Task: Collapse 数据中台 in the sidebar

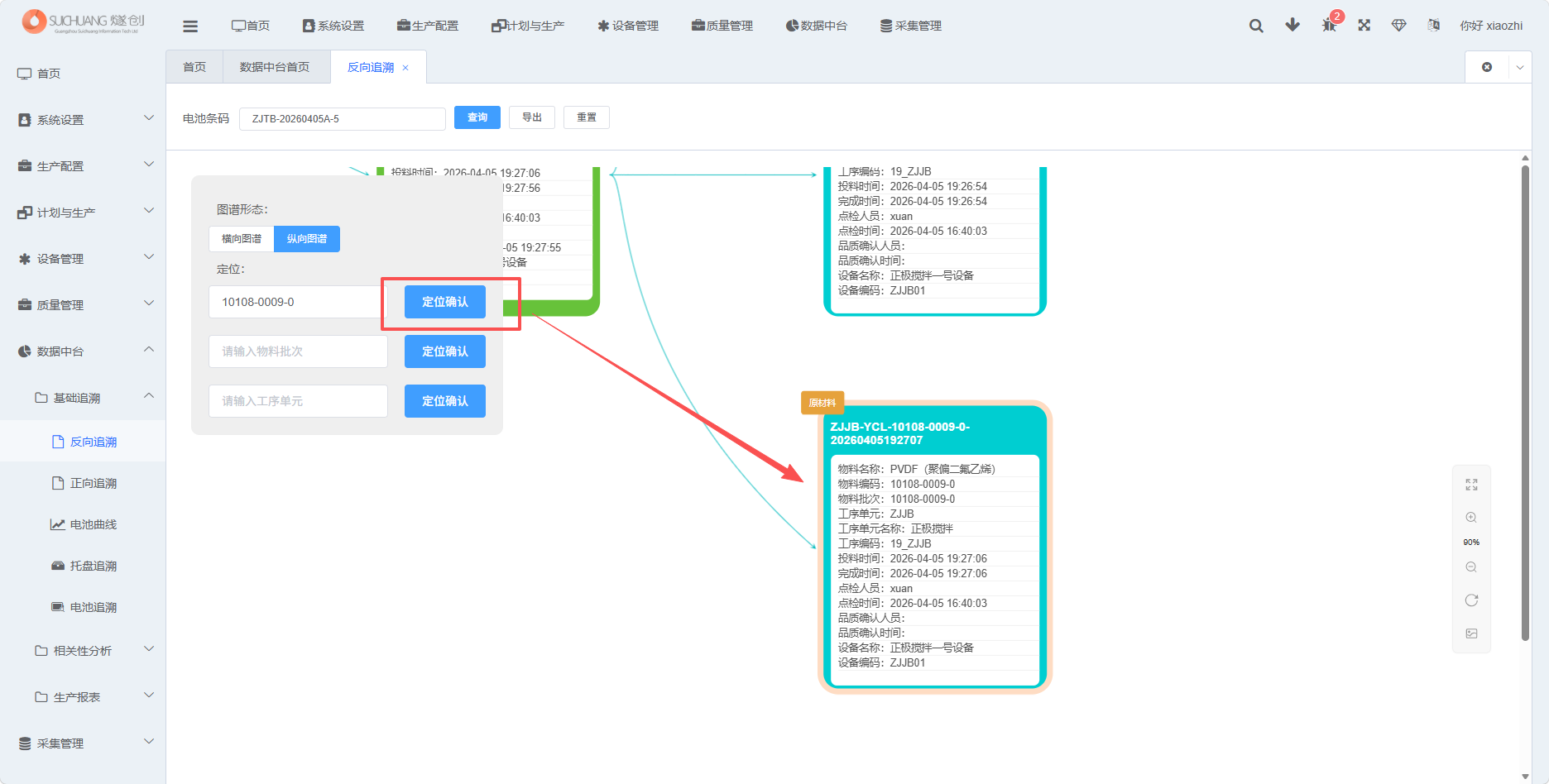Action: coord(83,351)
